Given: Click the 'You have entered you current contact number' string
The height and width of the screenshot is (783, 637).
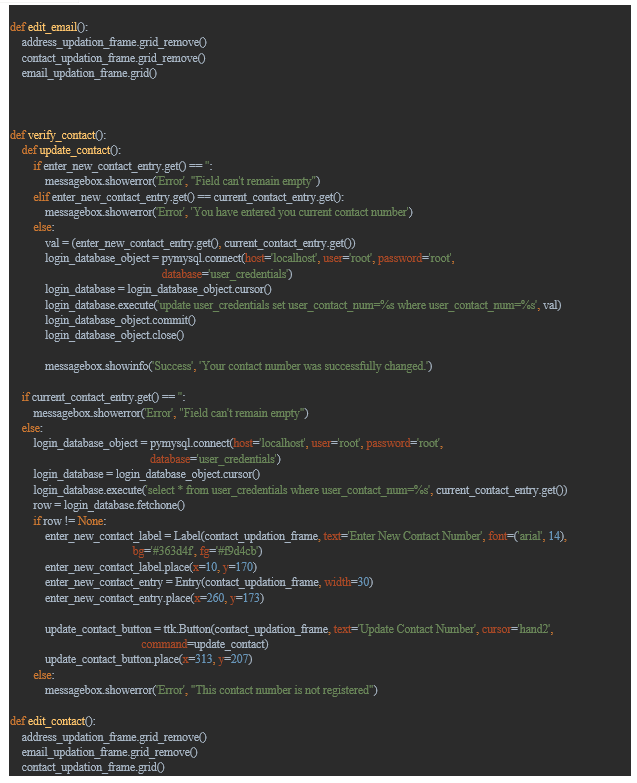Looking at the screenshot, I should pos(300,212).
